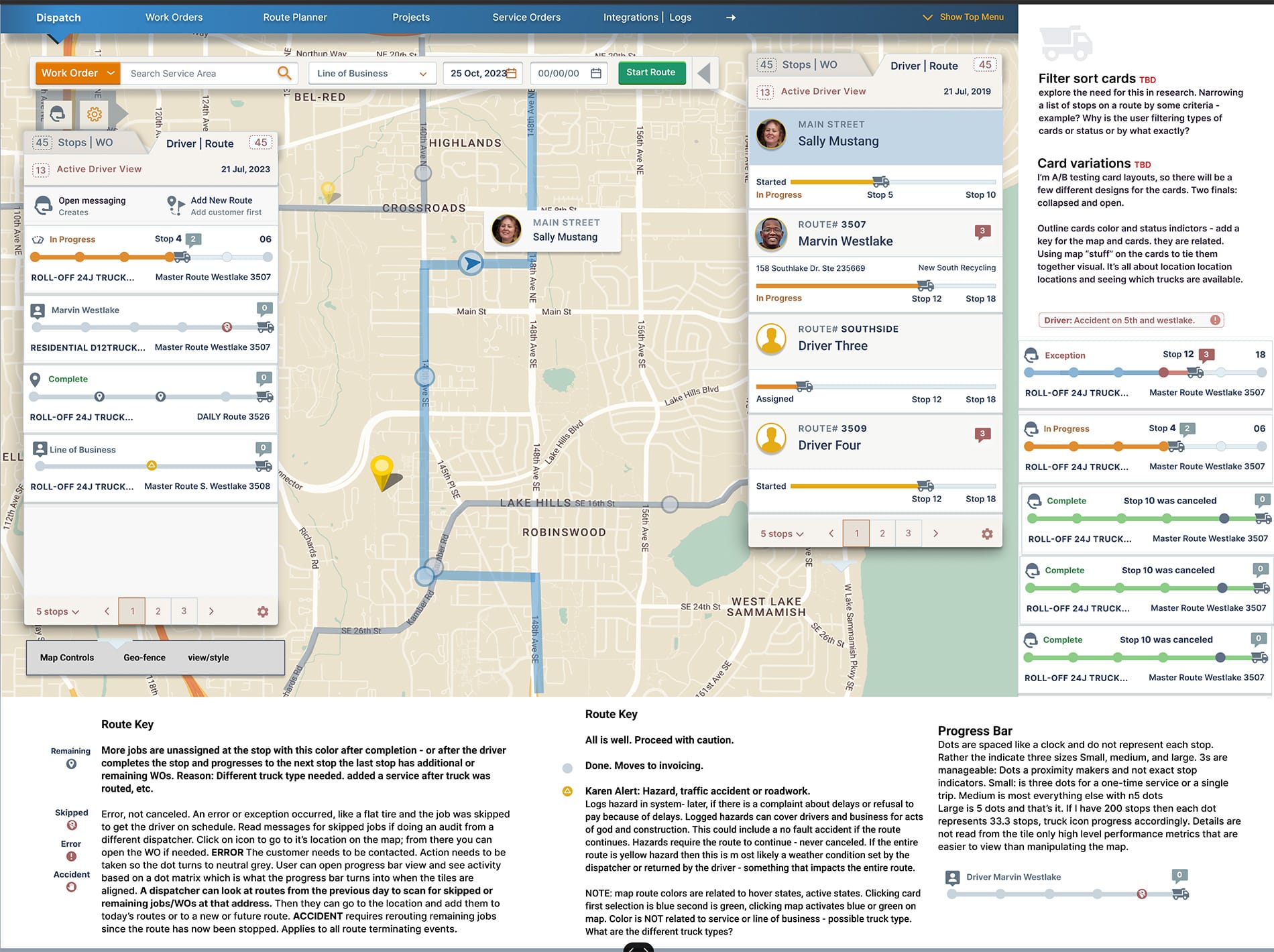Open gear settings in right panel footer
Viewport: 1274px width, 952px height.
pyautogui.click(x=987, y=534)
